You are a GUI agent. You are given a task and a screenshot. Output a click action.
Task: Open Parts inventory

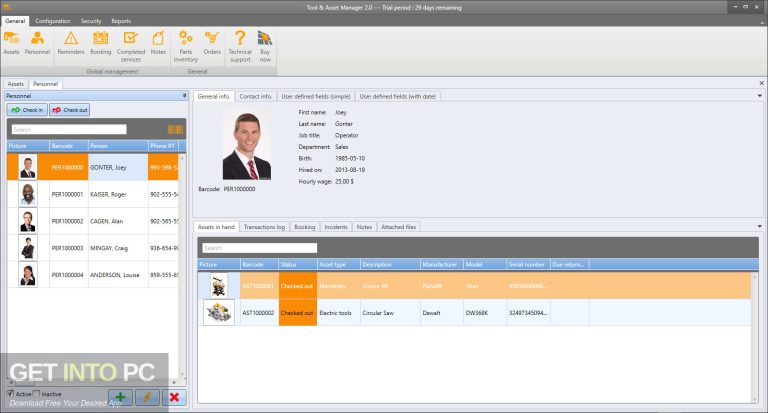click(186, 42)
